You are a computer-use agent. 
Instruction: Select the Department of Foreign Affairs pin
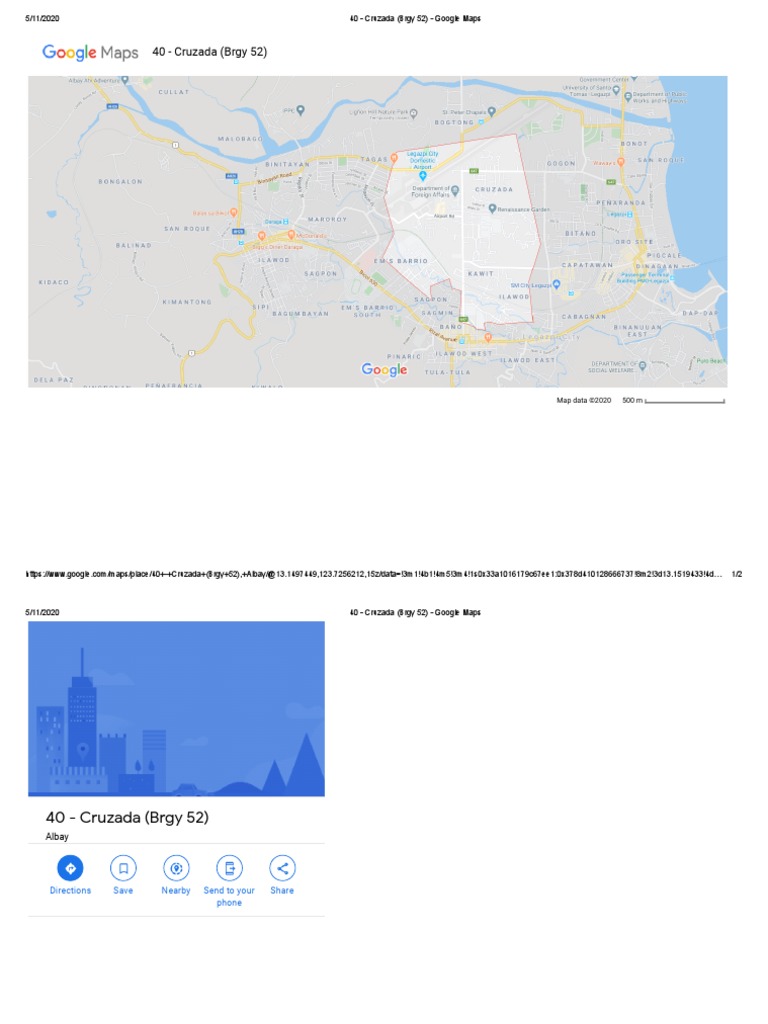click(455, 191)
